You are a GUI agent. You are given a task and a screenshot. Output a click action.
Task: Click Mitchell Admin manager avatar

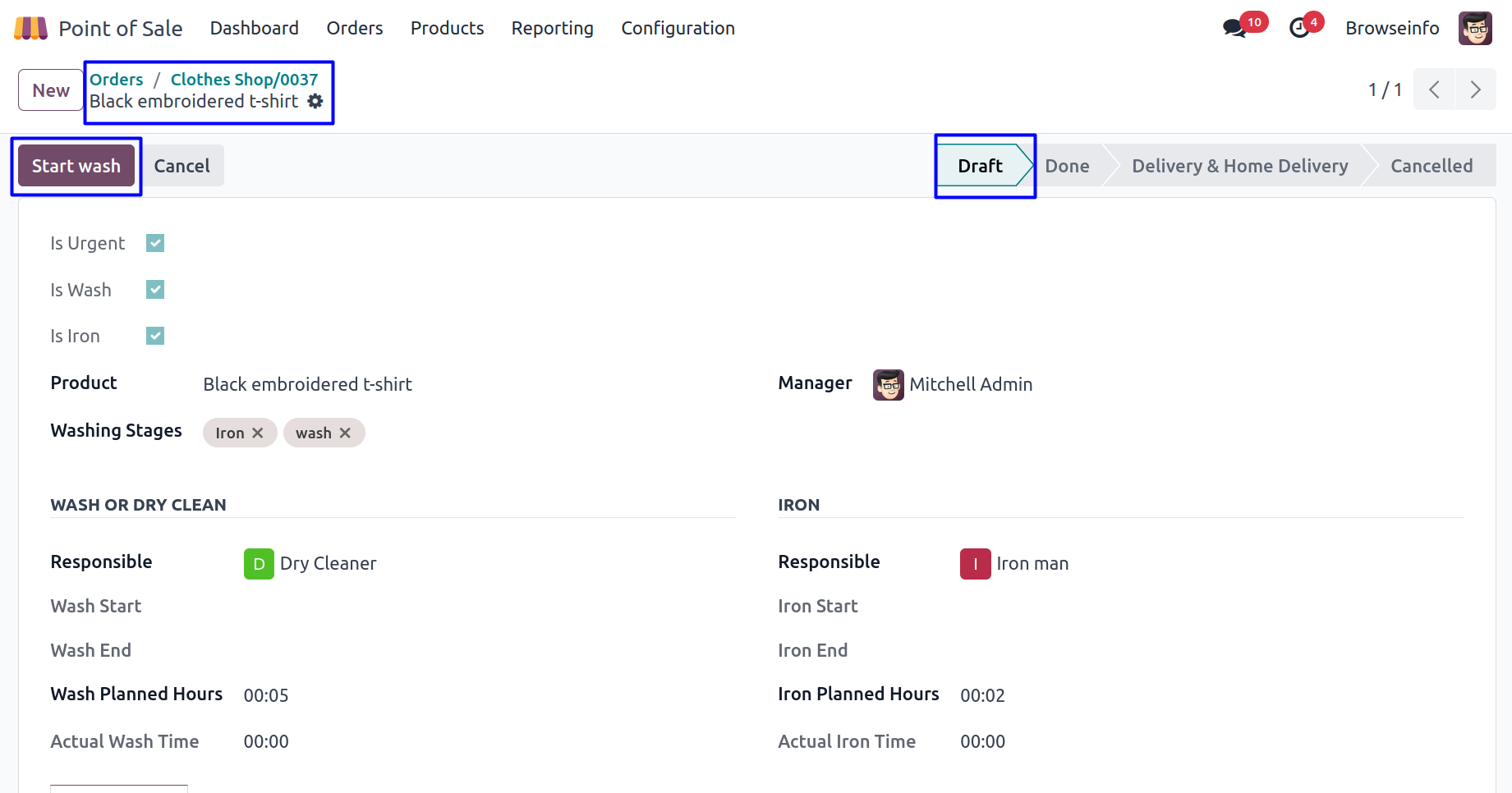click(888, 384)
